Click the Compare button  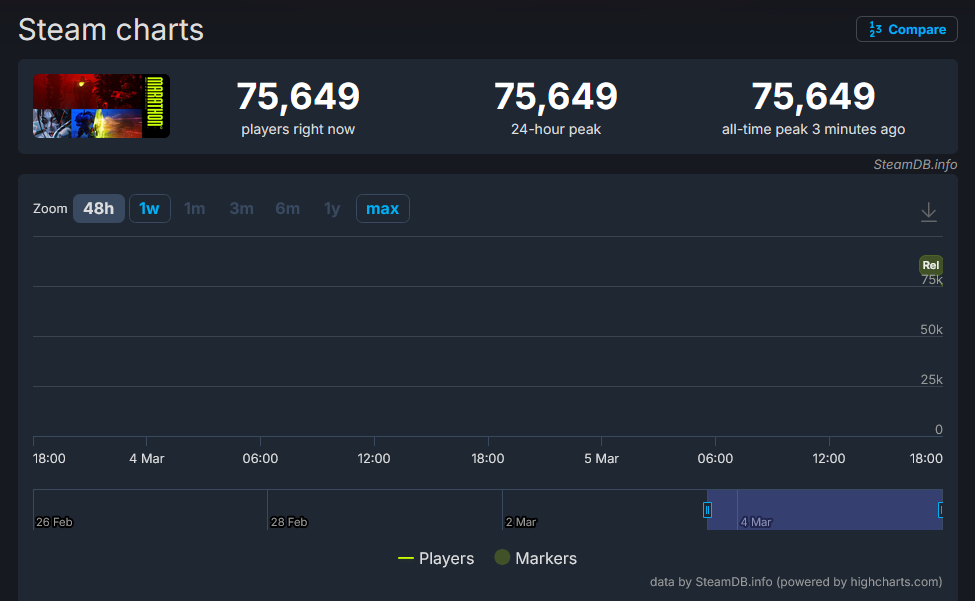click(906, 29)
